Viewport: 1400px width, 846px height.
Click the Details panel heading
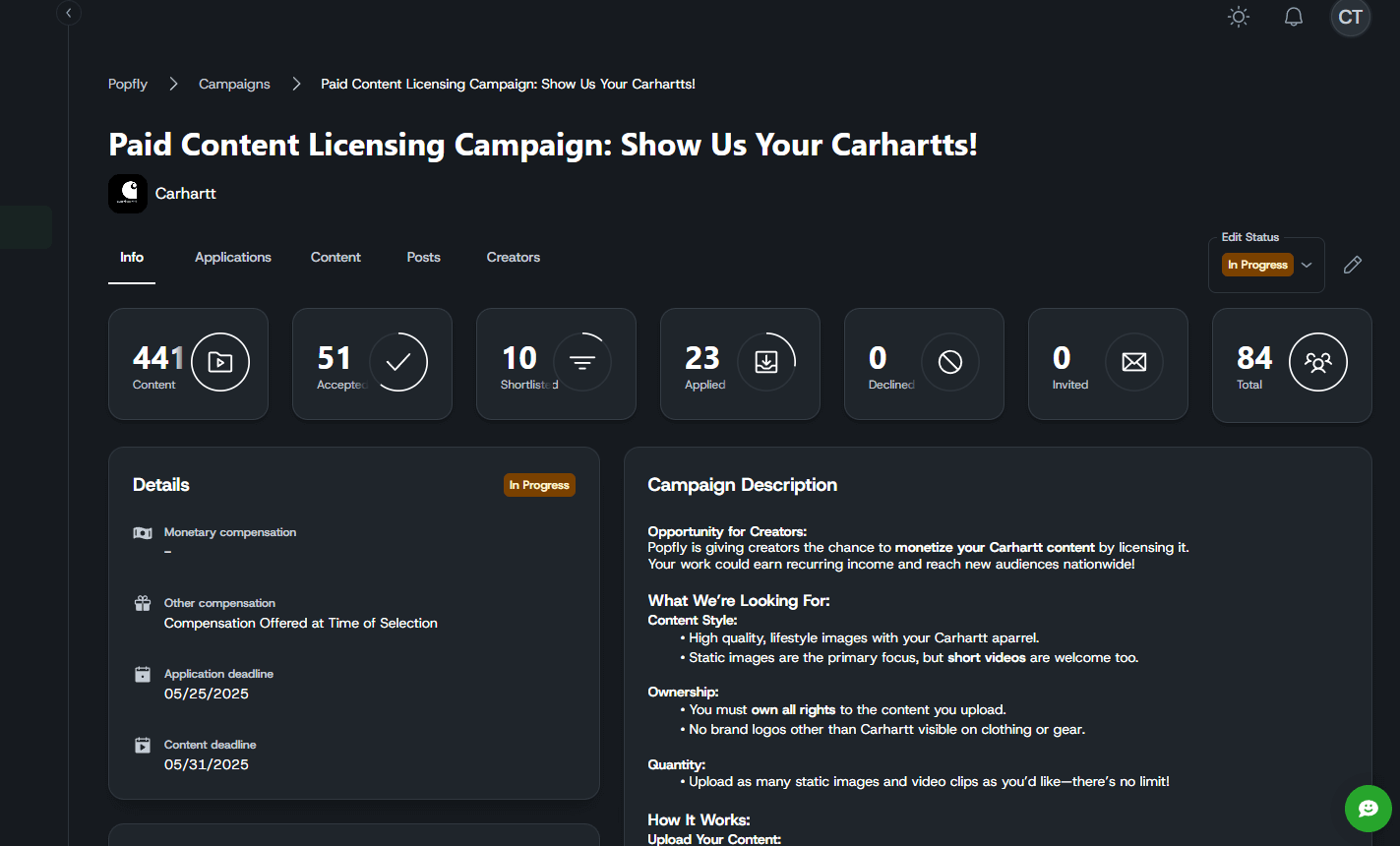(x=161, y=485)
